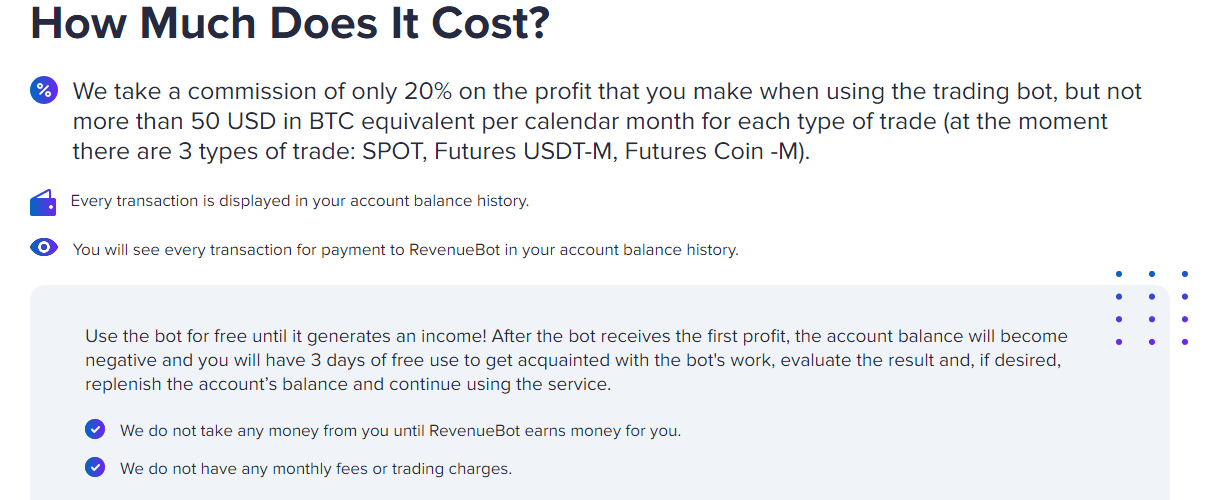Click "We do not take any money" text

tap(400, 431)
